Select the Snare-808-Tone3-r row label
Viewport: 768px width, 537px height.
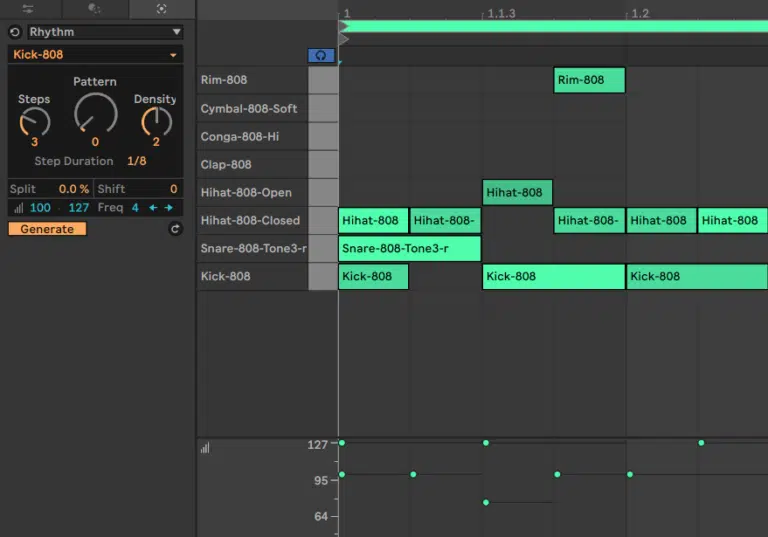[x=252, y=248]
